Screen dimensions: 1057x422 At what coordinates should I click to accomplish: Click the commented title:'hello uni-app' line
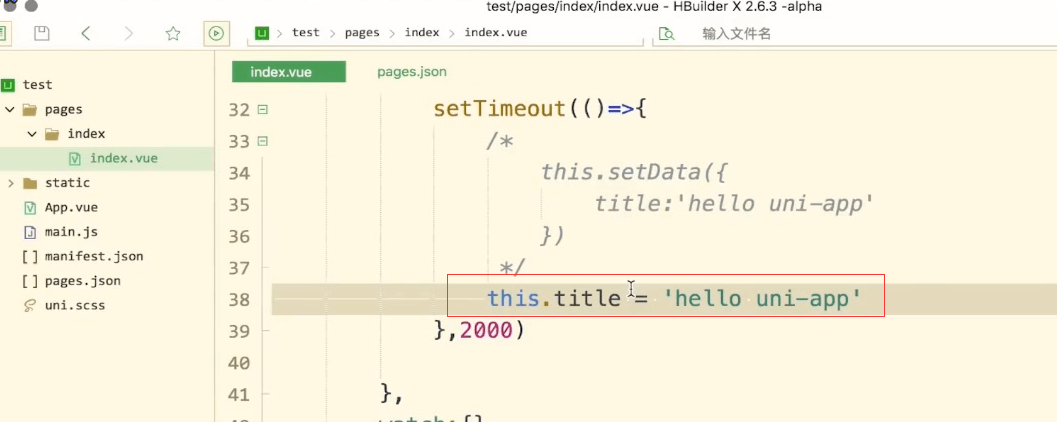(x=733, y=204)
